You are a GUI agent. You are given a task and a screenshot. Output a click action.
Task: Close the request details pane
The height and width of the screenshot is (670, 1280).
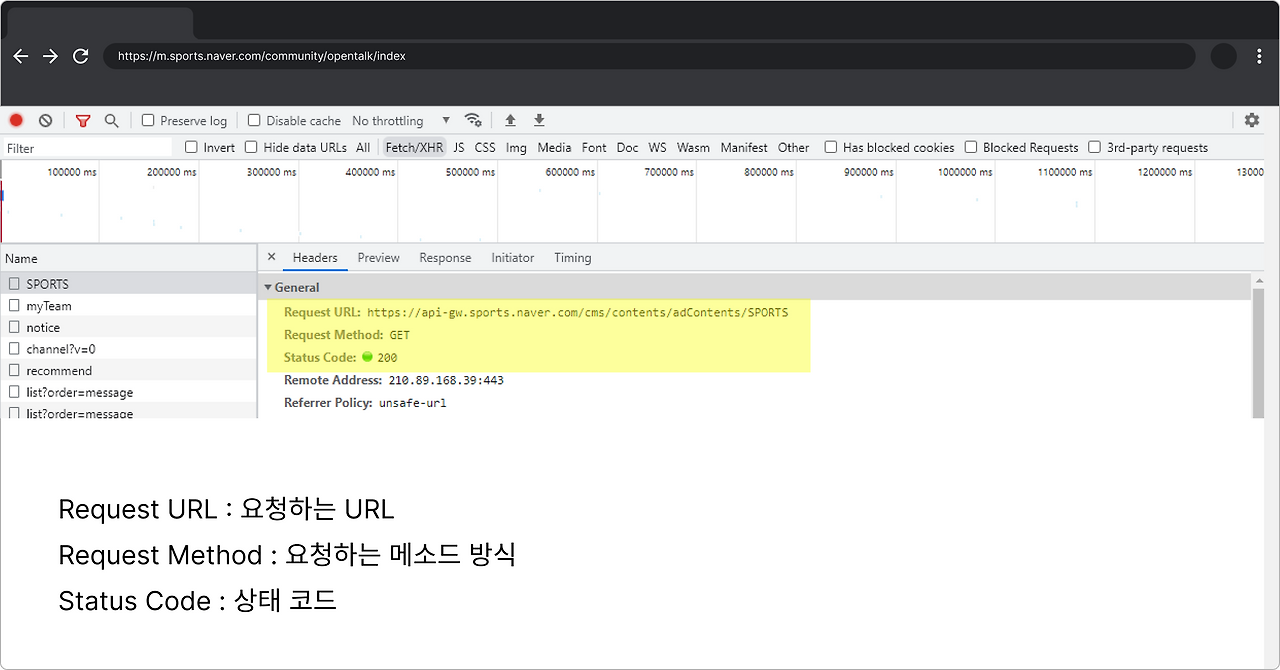pyautogui.click(x=271, y=257)
